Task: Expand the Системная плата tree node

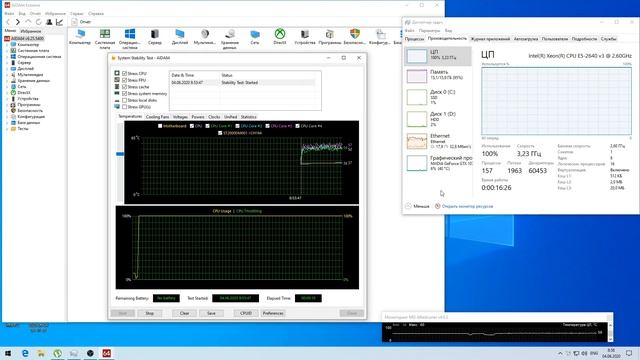Action: point(7,51)
